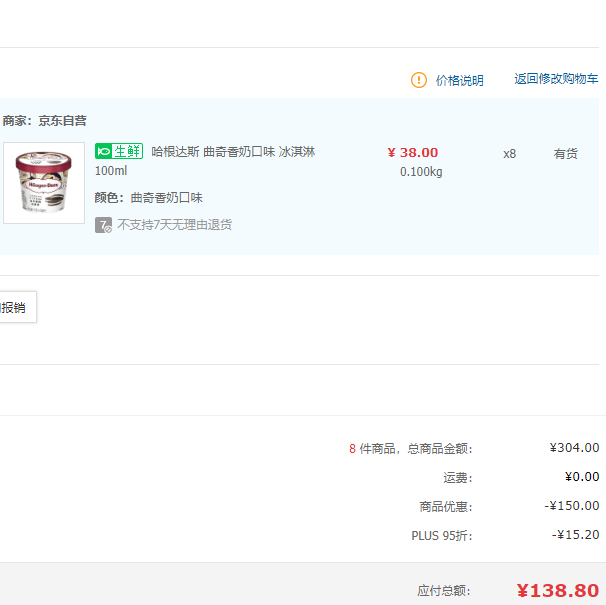
Task: Click the 运费 ¥0.00 shipping fee value
Action: [x=580, y=477]
